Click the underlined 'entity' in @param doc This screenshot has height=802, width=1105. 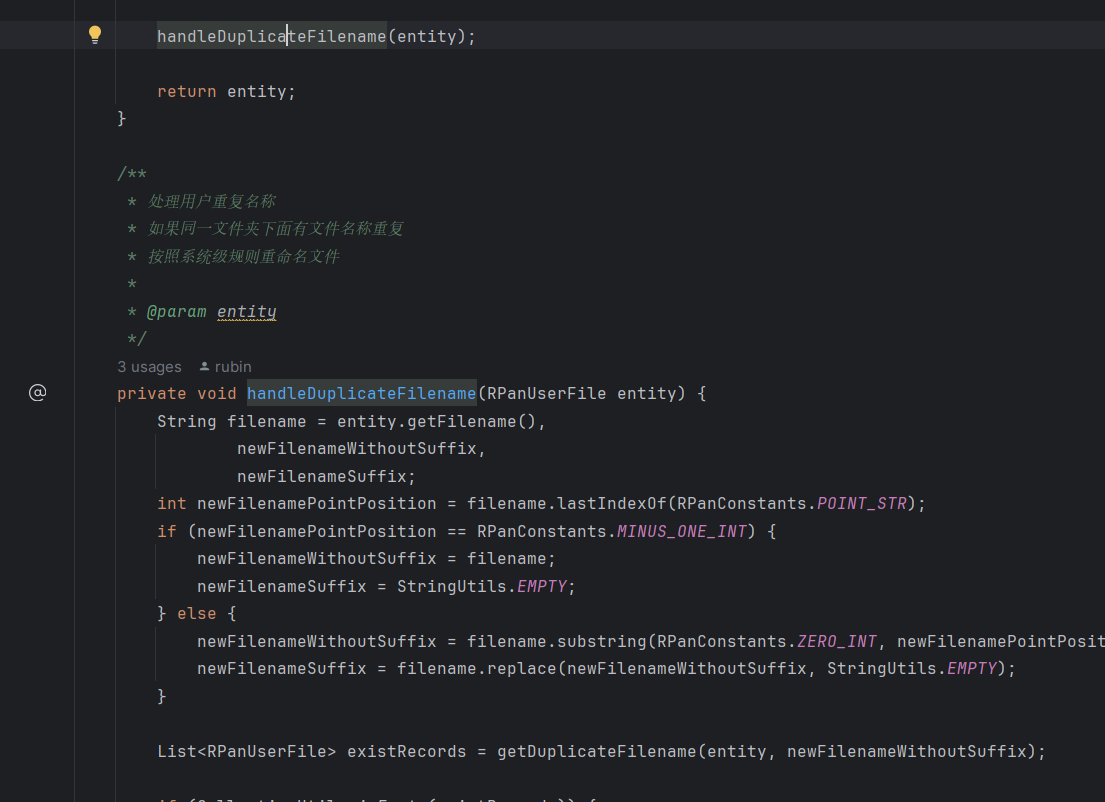coord(247,311)
